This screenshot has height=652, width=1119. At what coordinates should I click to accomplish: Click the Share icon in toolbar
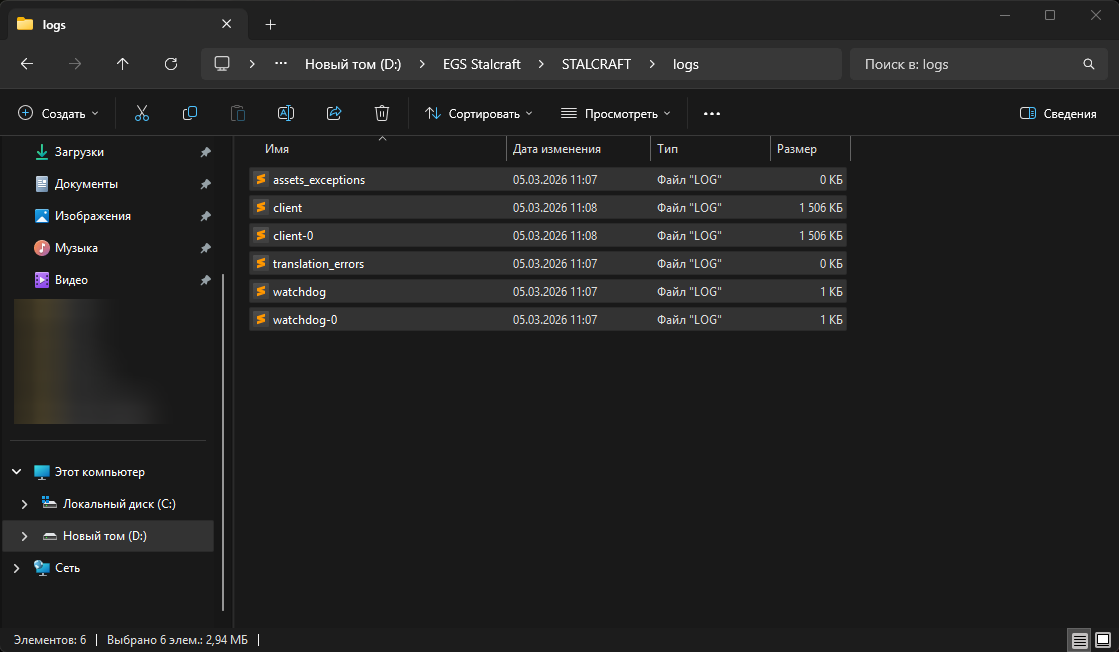pyautogui.click(x=334, y=114)
